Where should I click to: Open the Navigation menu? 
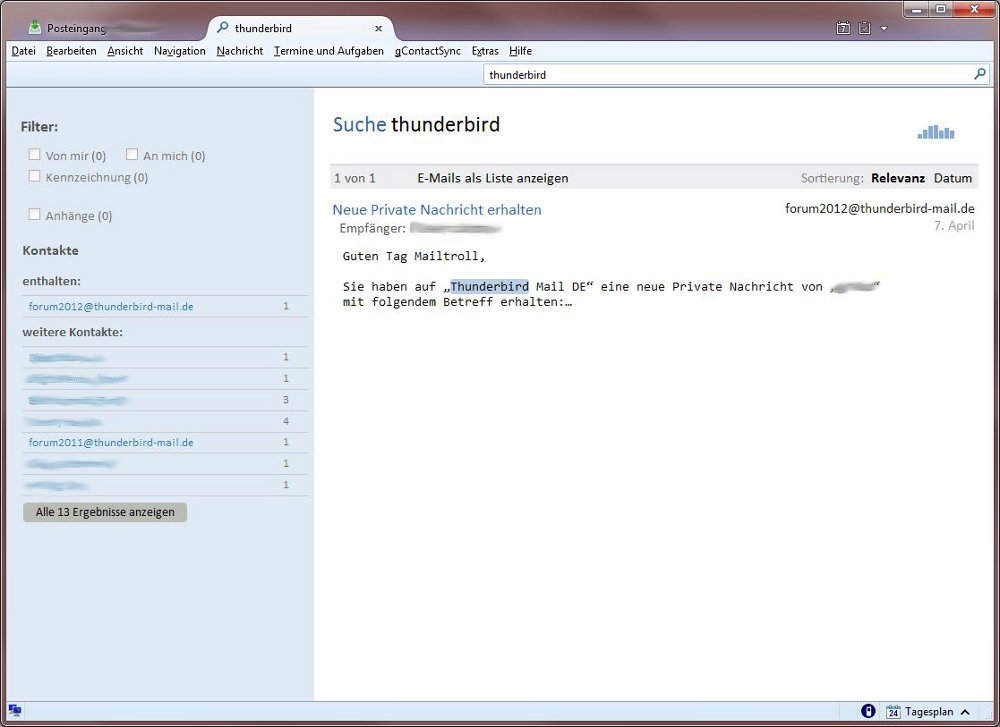[x=180, y=51]
